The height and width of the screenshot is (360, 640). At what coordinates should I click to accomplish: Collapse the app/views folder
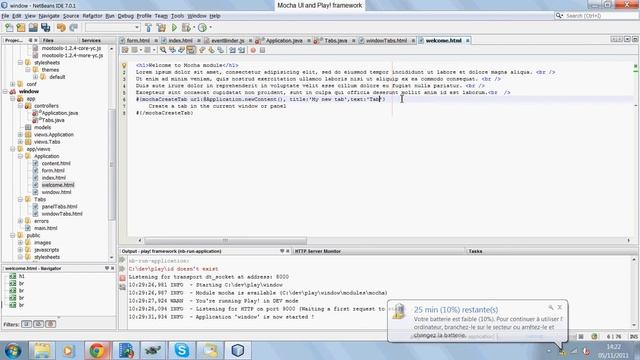pyautogui.click(x=13, y=149)
